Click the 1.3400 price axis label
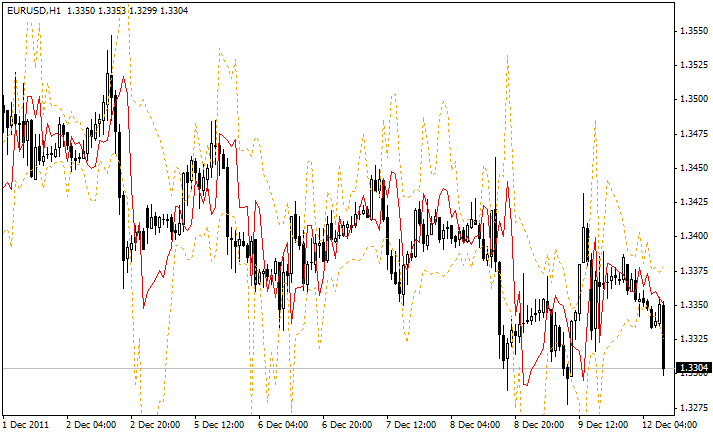This screenshot has width=713, height=433. 693,236
